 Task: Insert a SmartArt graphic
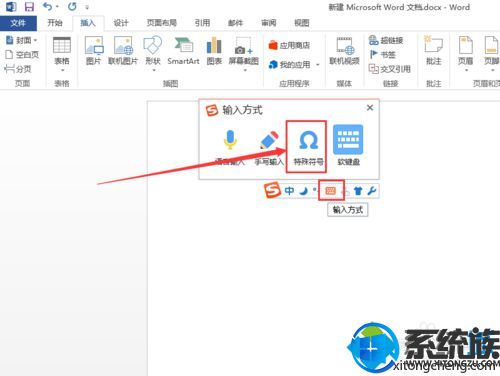point(183,51)
